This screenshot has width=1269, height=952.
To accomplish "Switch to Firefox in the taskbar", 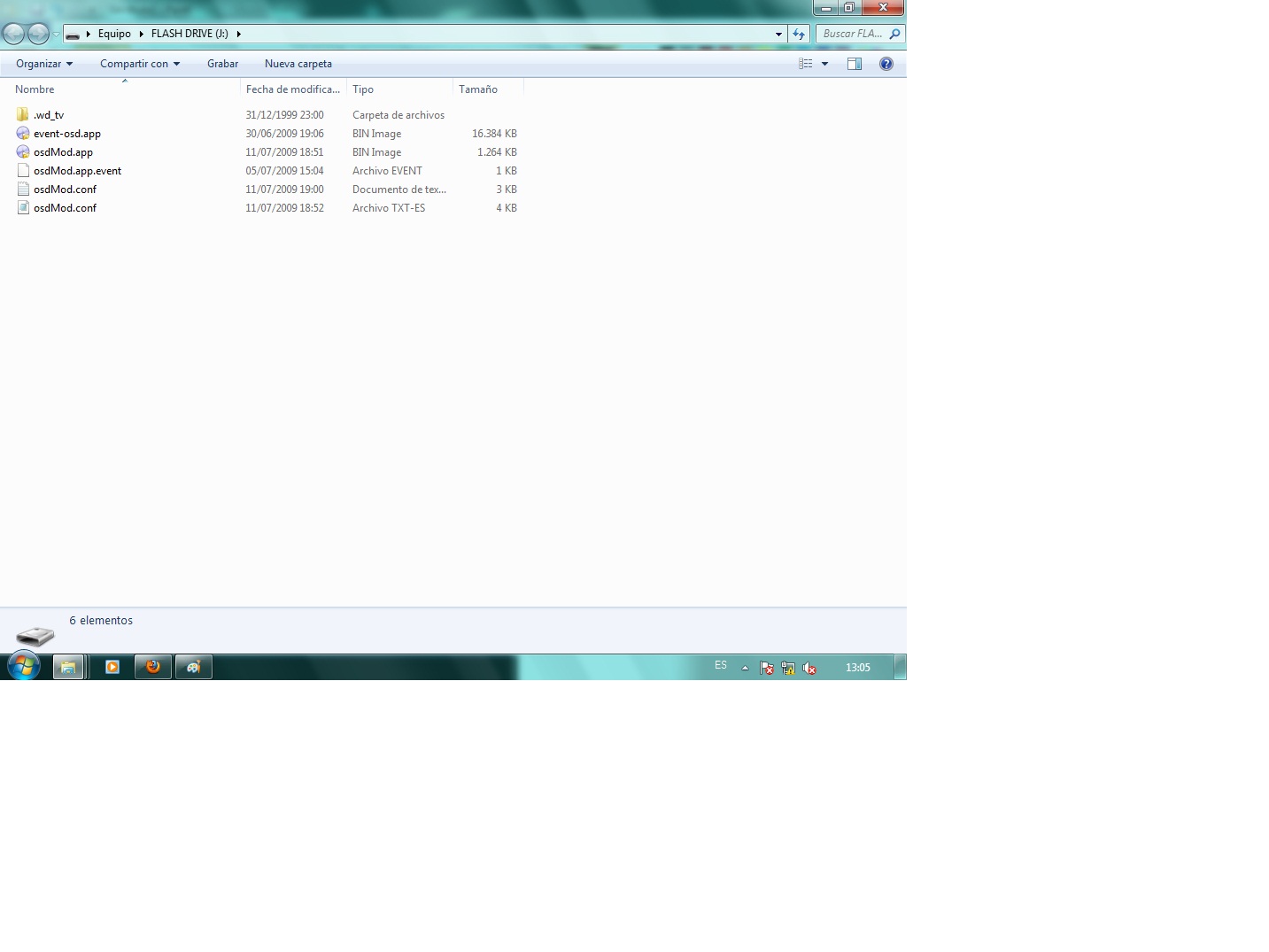I will [x=153, y=667].
